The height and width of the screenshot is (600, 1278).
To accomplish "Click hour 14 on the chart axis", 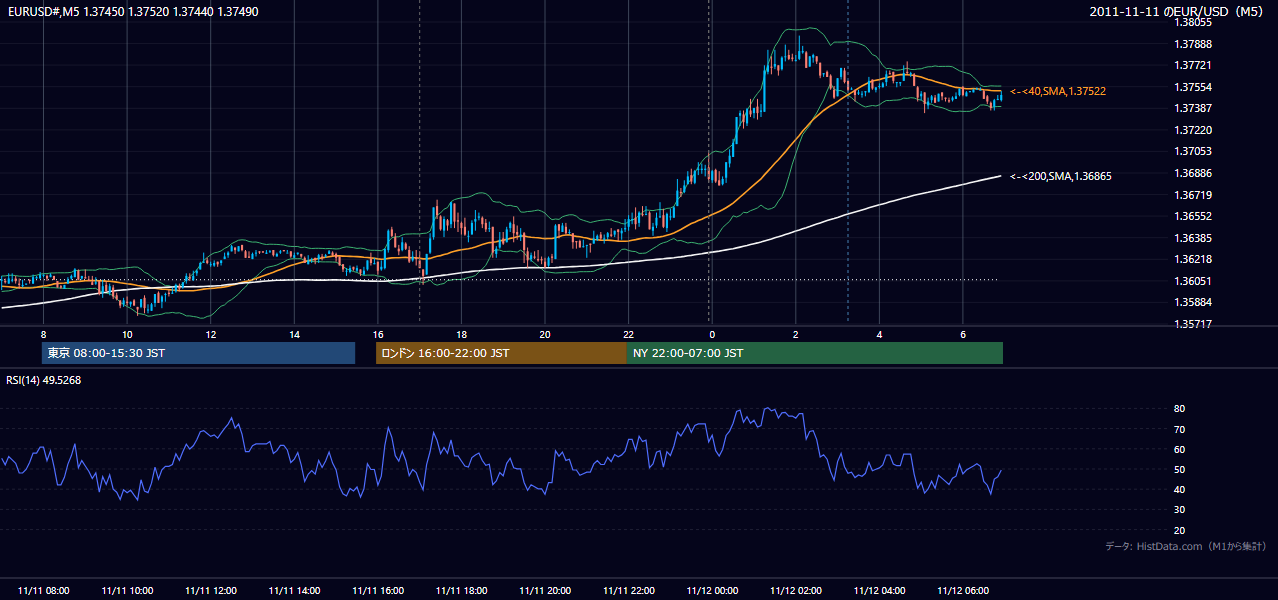I will [294, 334].
